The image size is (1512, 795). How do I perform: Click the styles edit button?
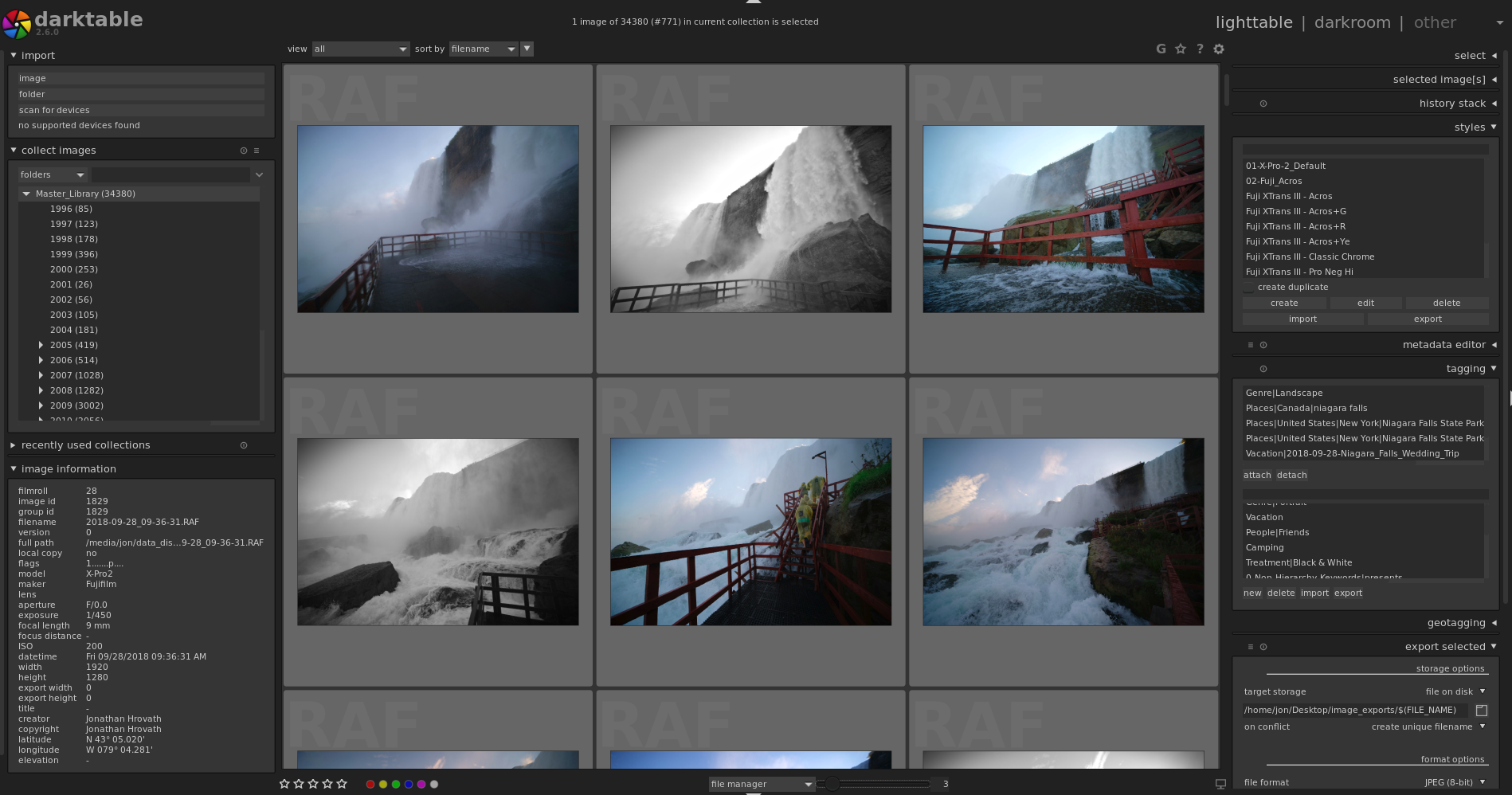tap(1365, 304)
